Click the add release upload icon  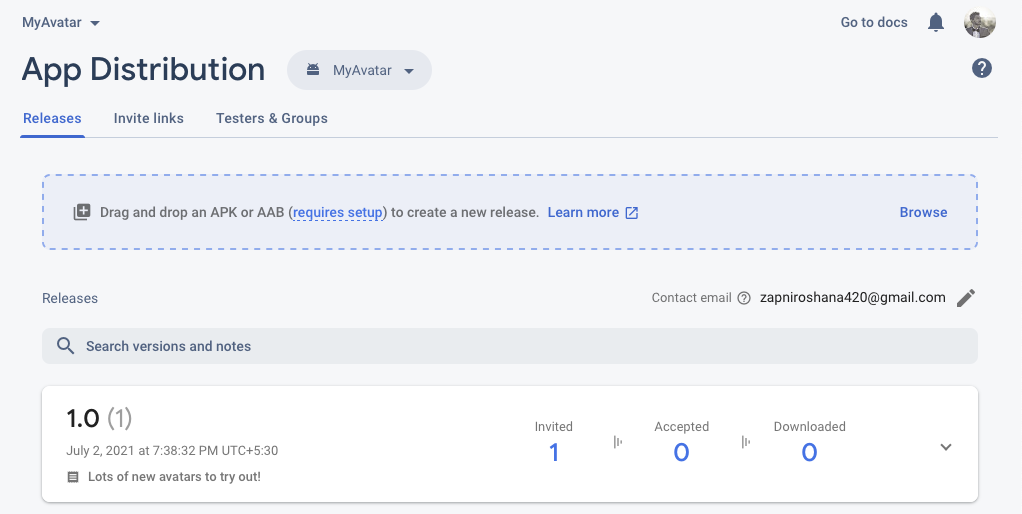pyautogui.click(x=82, y=212)
